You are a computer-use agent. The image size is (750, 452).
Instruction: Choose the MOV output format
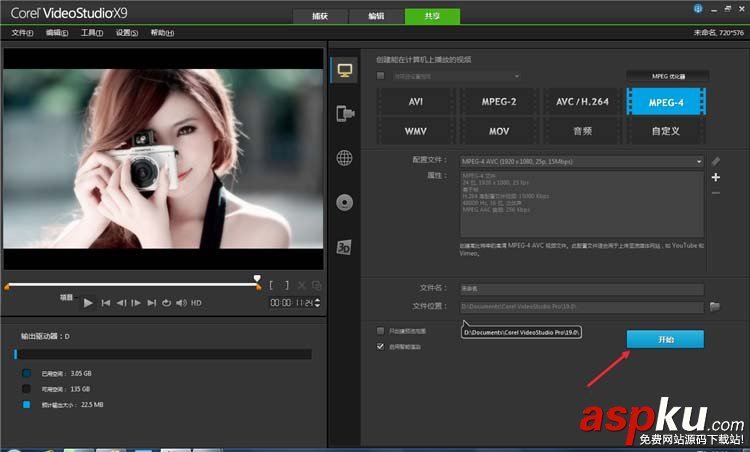[x=498, y=131]
